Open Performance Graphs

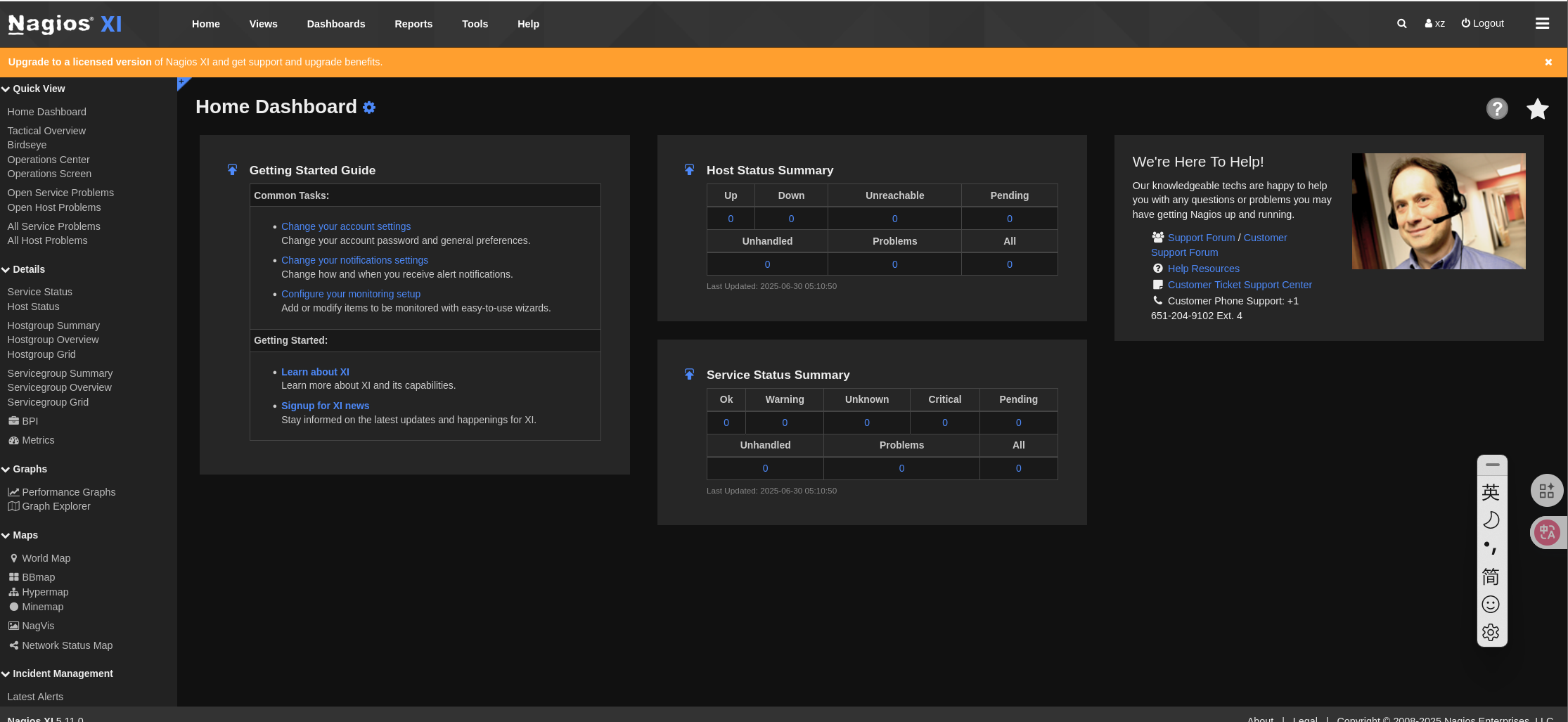62,492
